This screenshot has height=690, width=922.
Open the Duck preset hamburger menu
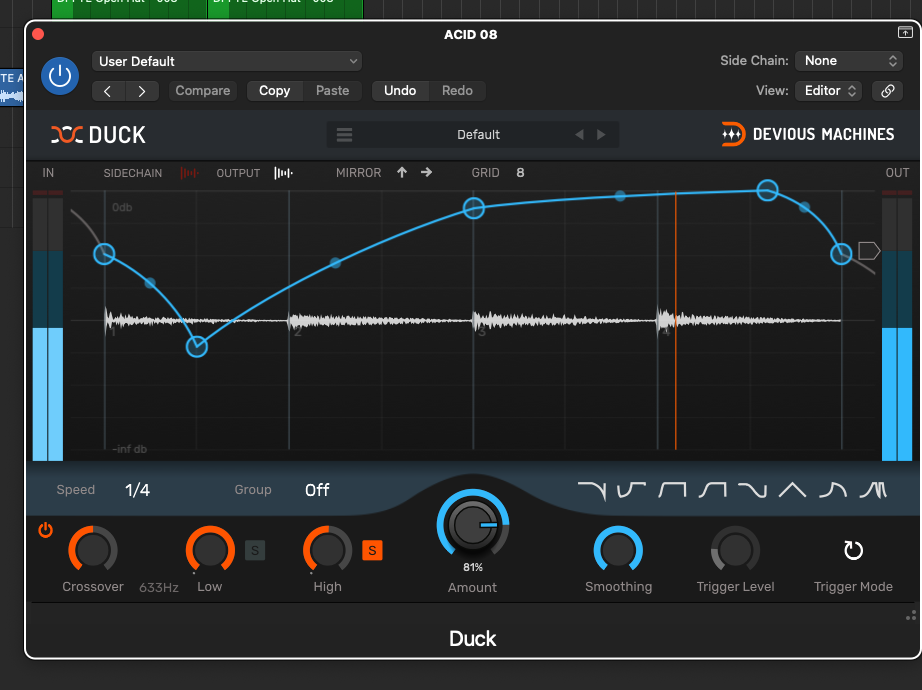click(345, 135)
